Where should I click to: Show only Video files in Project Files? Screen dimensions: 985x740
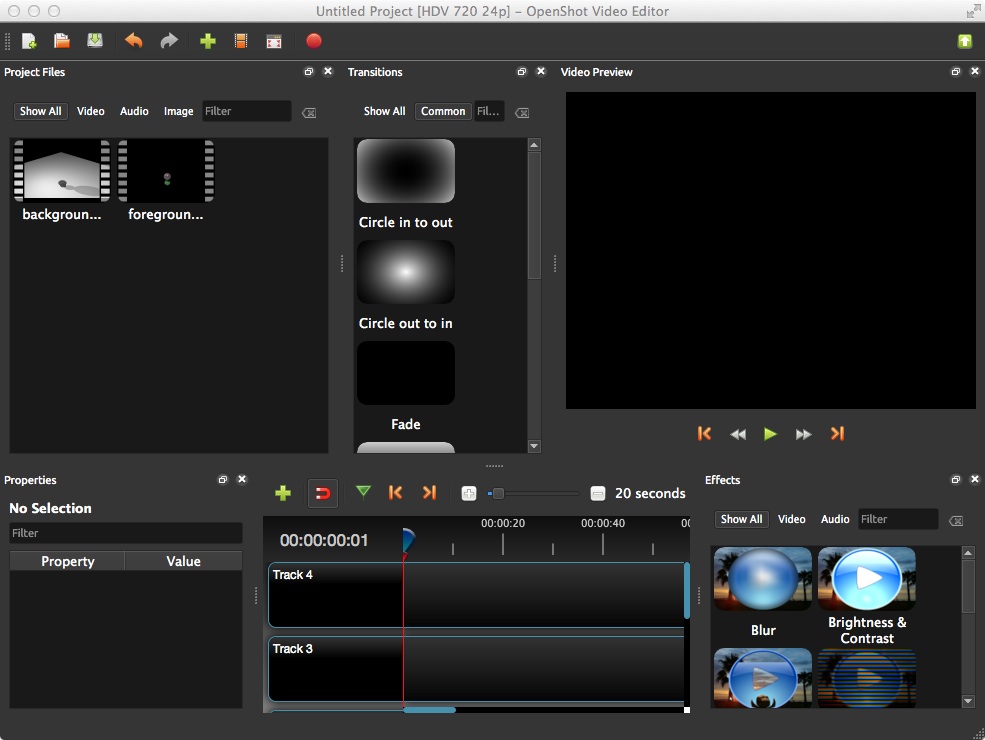point(90,111)
